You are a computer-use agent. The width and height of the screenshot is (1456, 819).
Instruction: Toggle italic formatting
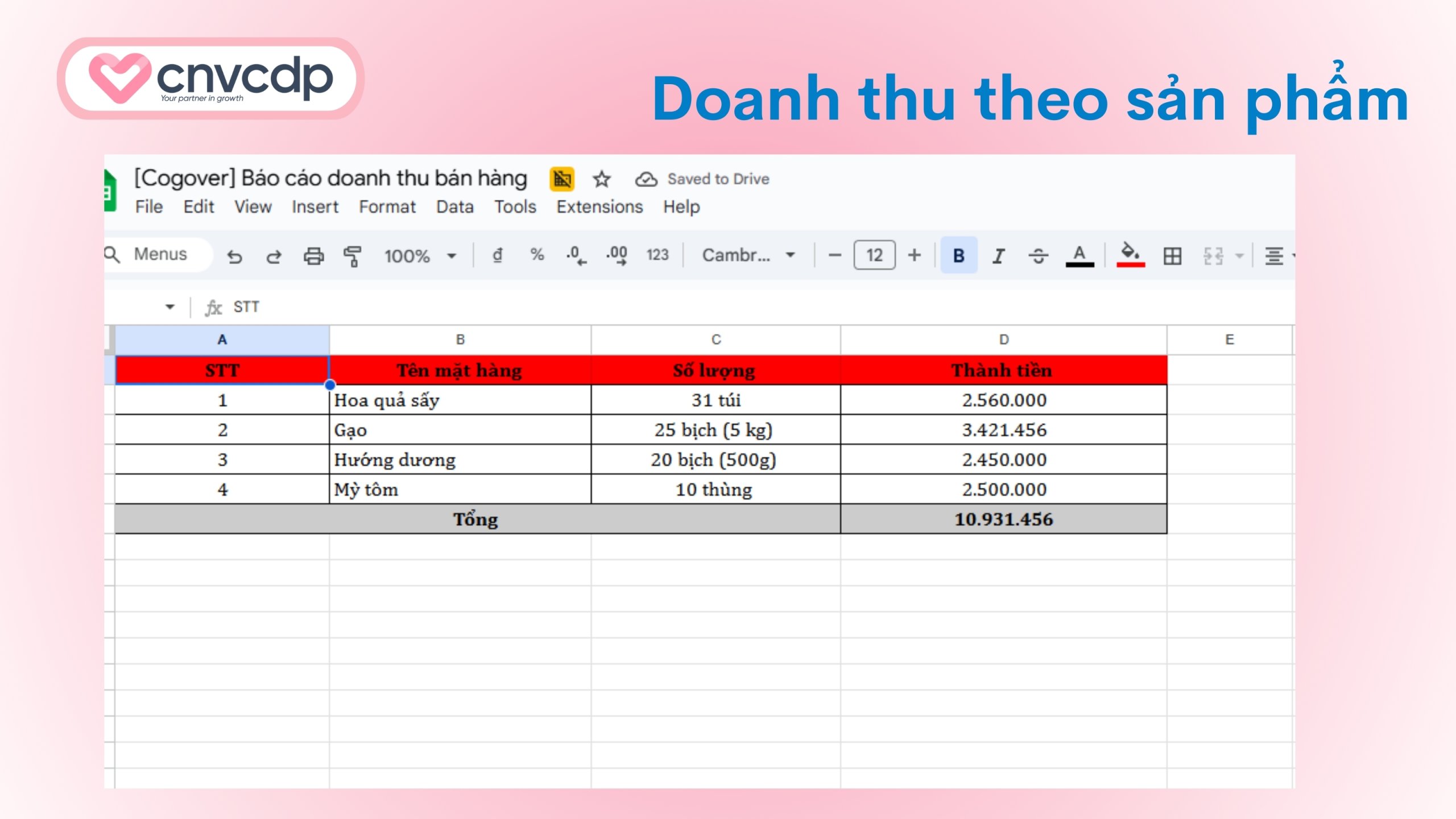point(997,256)
